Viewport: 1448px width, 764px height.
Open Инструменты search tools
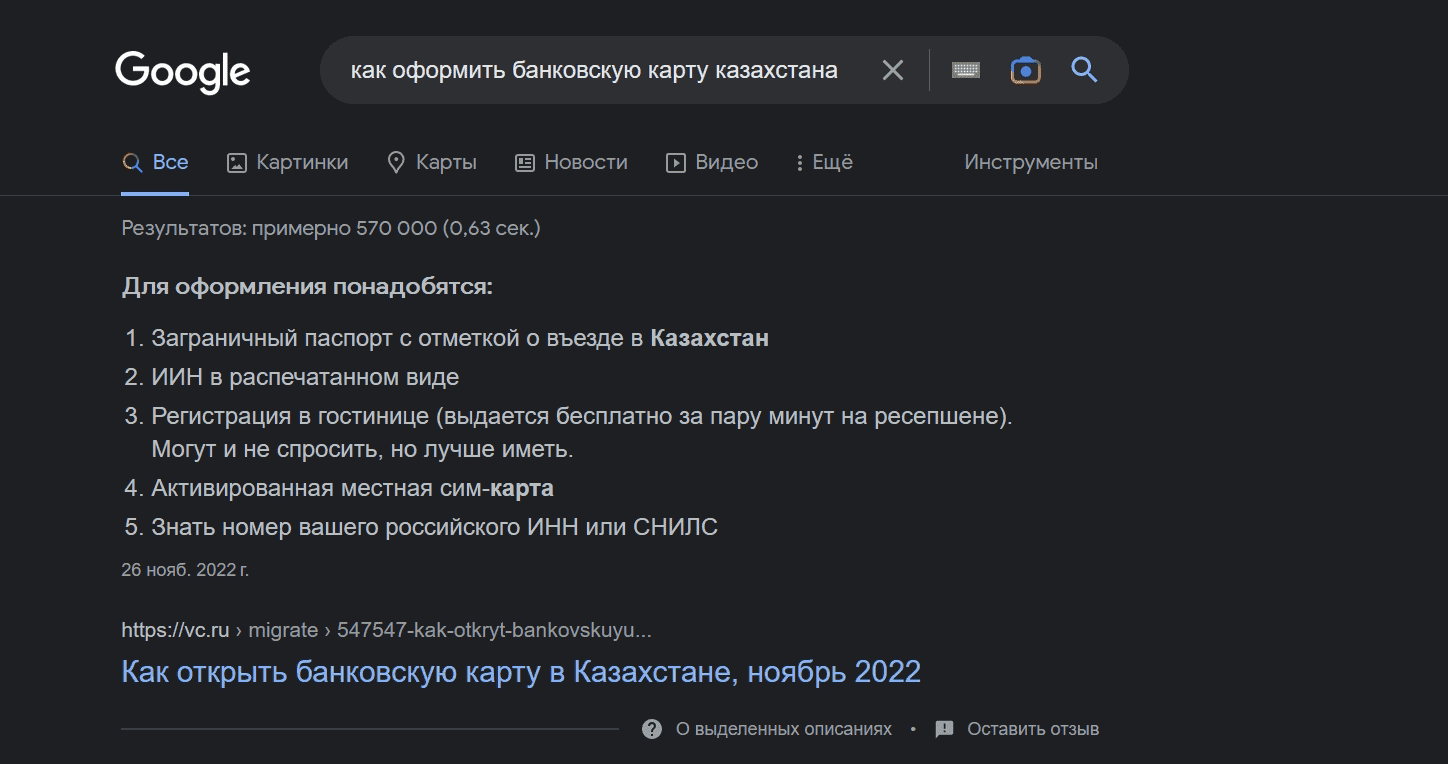click(1031, 162)
